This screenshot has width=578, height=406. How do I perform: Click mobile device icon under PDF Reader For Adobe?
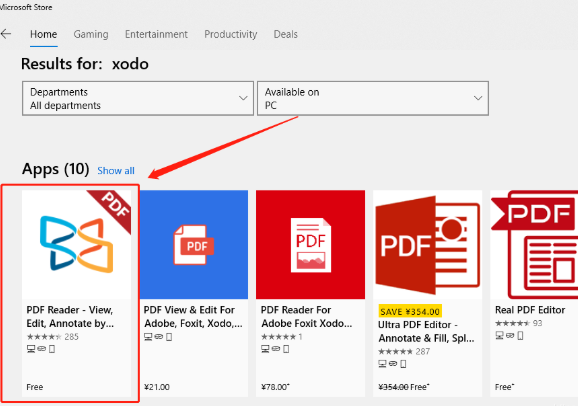point(286,349)
